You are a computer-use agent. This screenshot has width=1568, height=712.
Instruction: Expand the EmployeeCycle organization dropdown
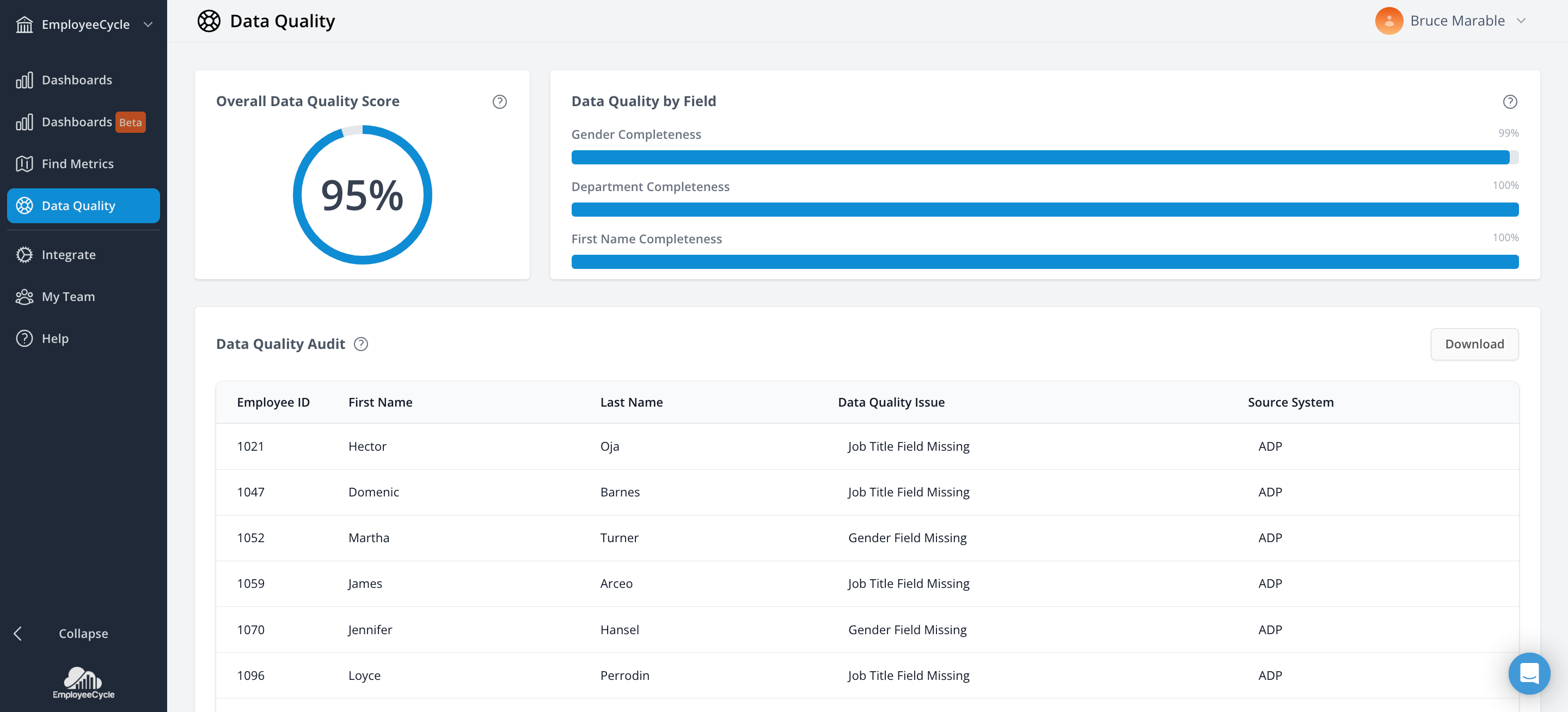(x=148, y=24)
